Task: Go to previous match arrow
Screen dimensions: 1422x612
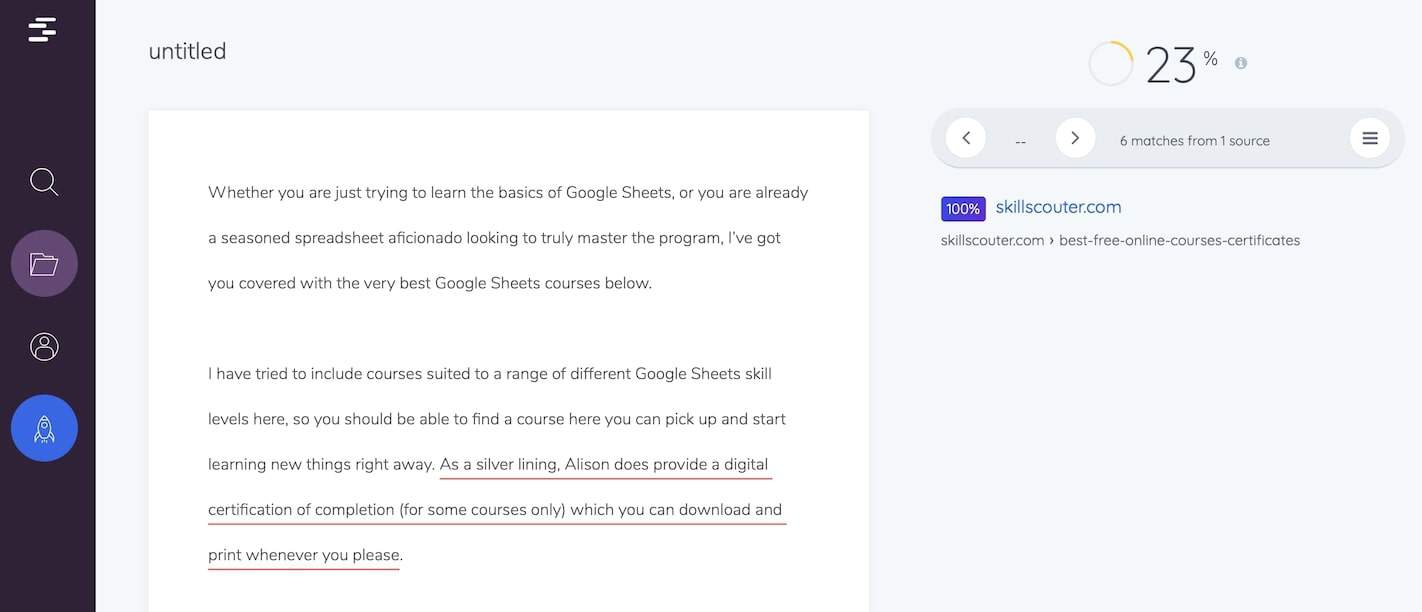Action: [x=966, y=138]
